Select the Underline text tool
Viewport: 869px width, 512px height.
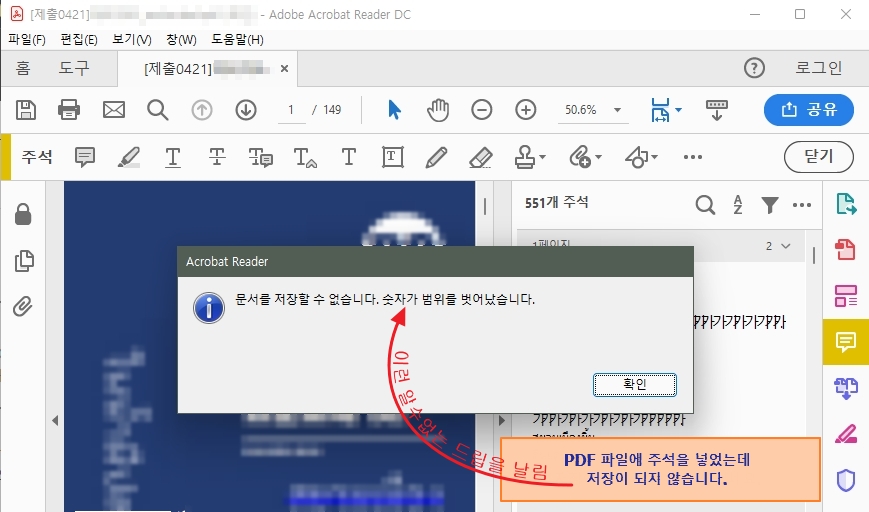173,157
